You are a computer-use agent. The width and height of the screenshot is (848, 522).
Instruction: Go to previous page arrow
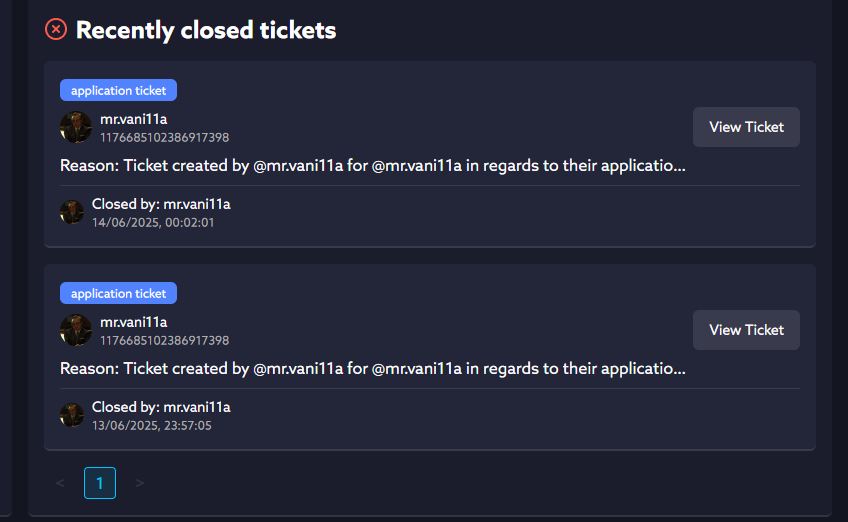point(60,483)
